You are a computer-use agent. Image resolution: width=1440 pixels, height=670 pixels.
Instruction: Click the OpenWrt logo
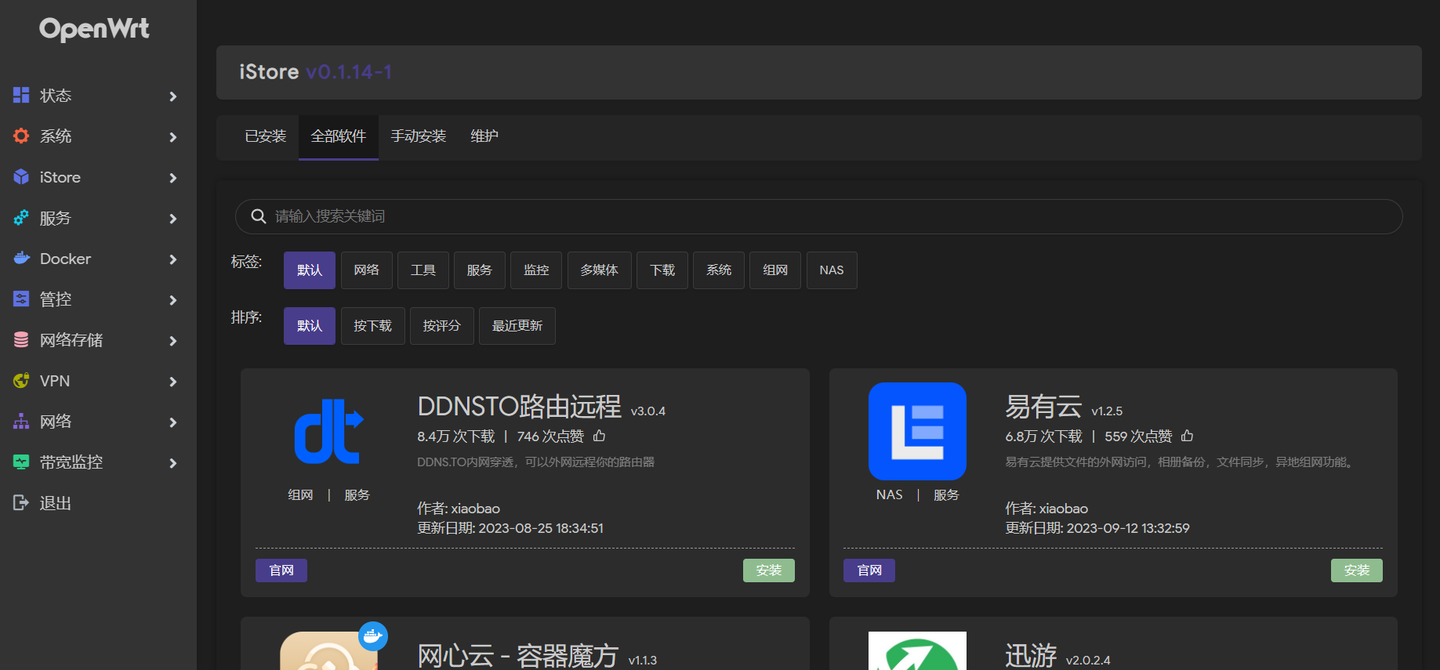pos(93,29)
